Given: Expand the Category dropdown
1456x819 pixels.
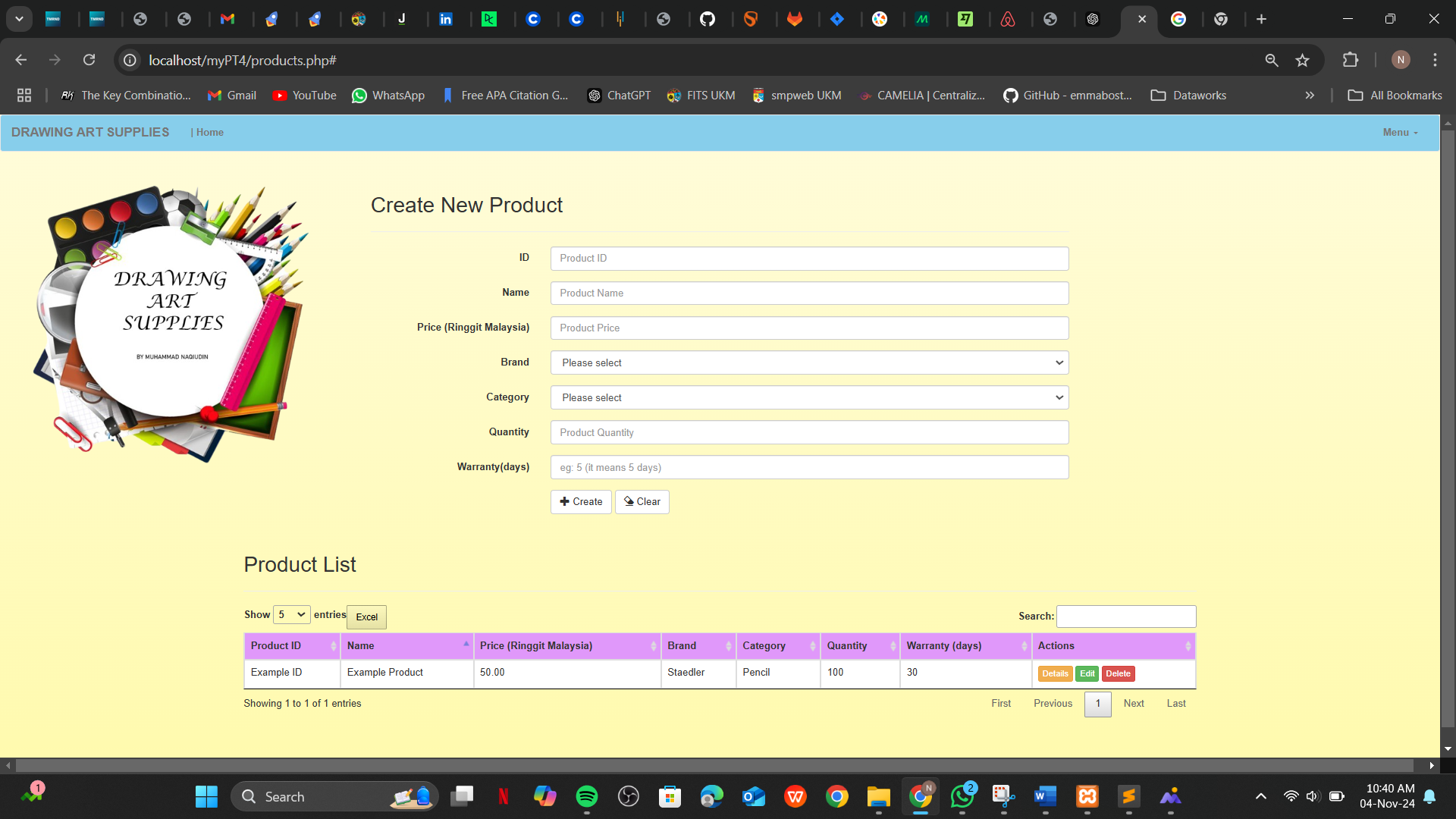Looking at the screenshot, I should pyautogui.click(x=809, y=397).
